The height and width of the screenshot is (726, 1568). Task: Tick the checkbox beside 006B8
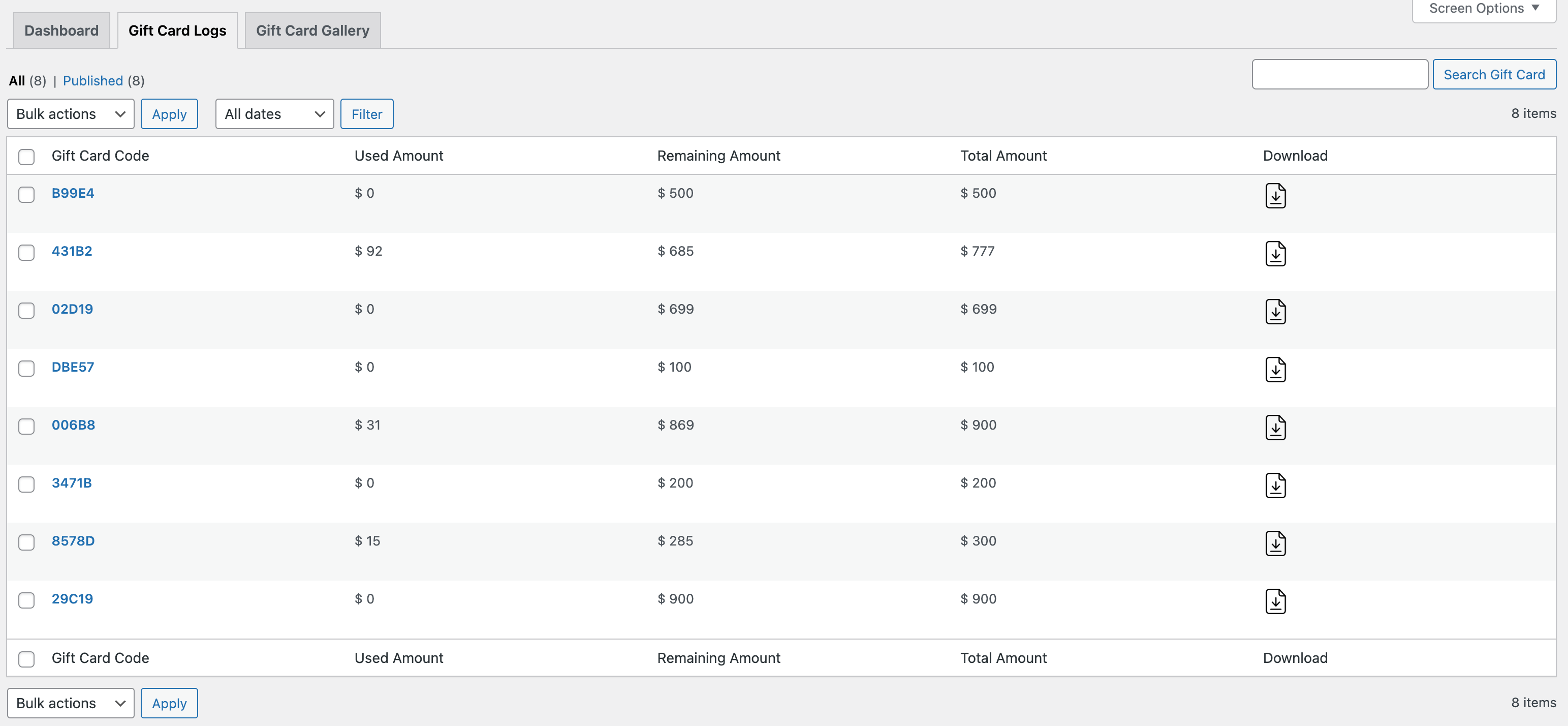click(x=26, y=427)
